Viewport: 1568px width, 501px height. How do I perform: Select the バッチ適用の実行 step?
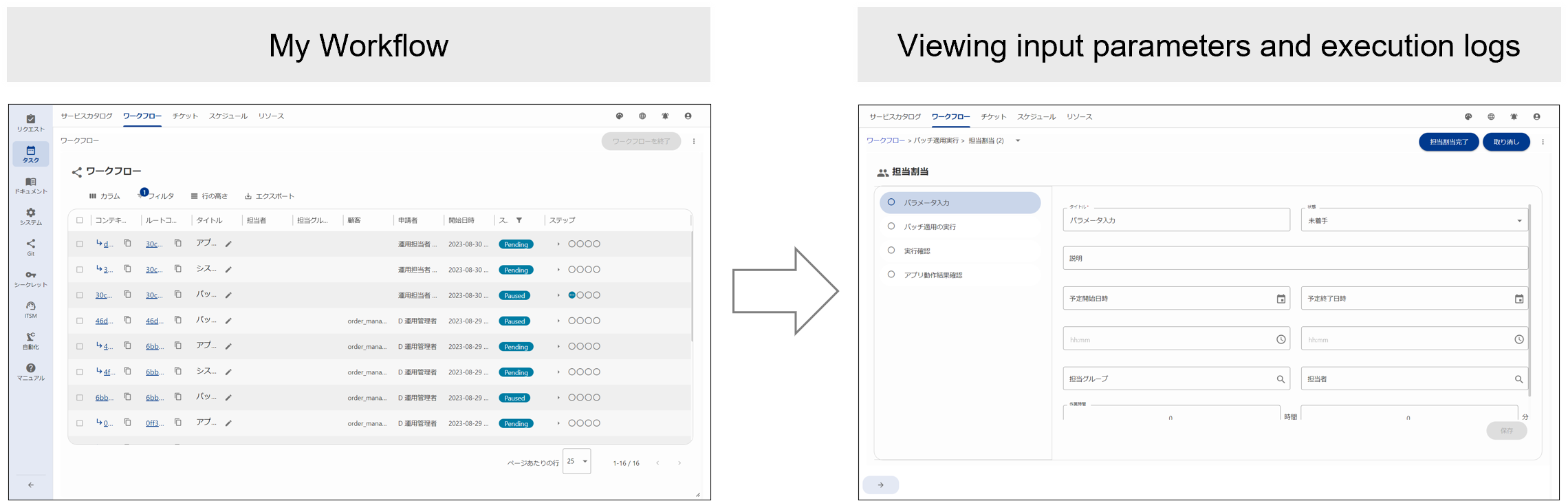click(959, 226)
